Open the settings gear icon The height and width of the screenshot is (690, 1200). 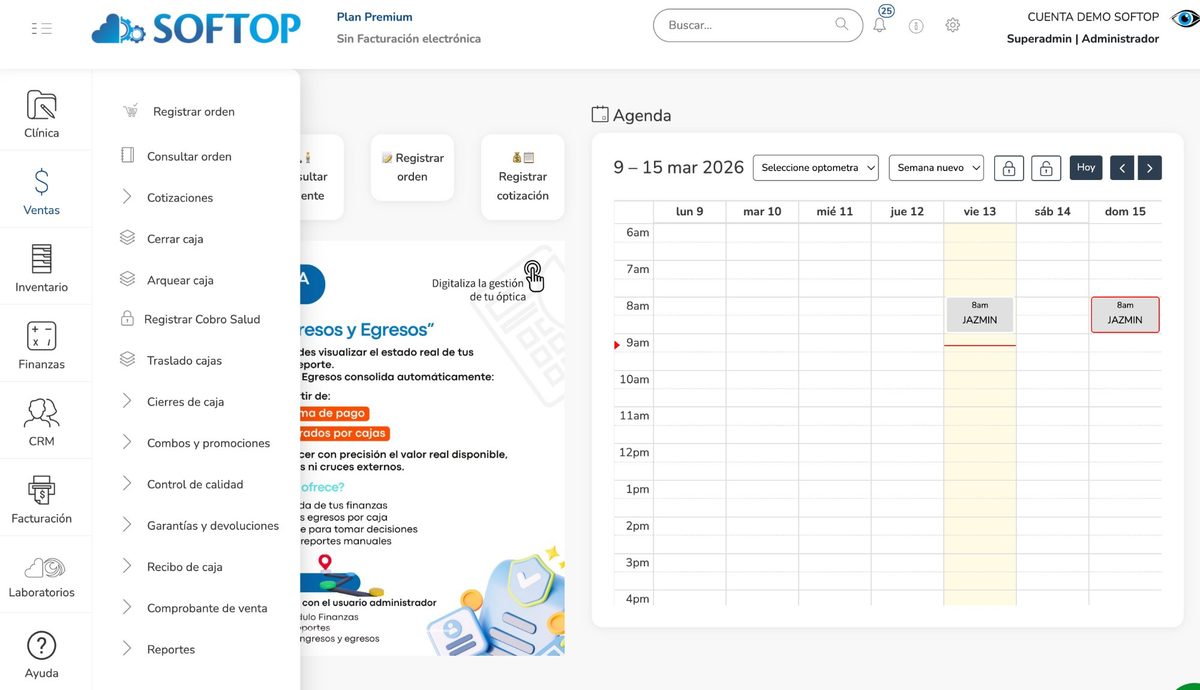pos(952,24)
